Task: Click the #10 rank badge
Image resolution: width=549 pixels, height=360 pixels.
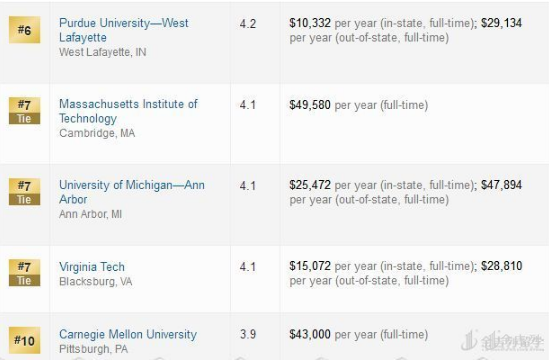Action: (x=25, y=340)
